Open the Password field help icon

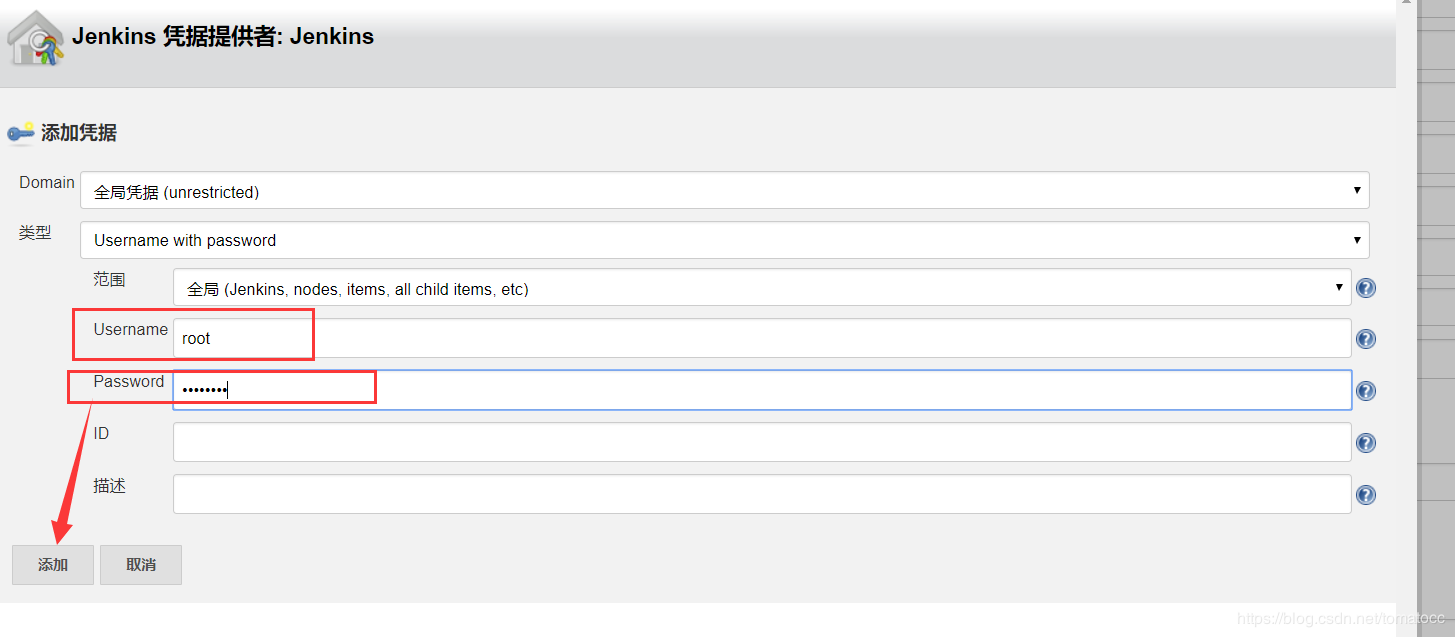click(1365, 391)
